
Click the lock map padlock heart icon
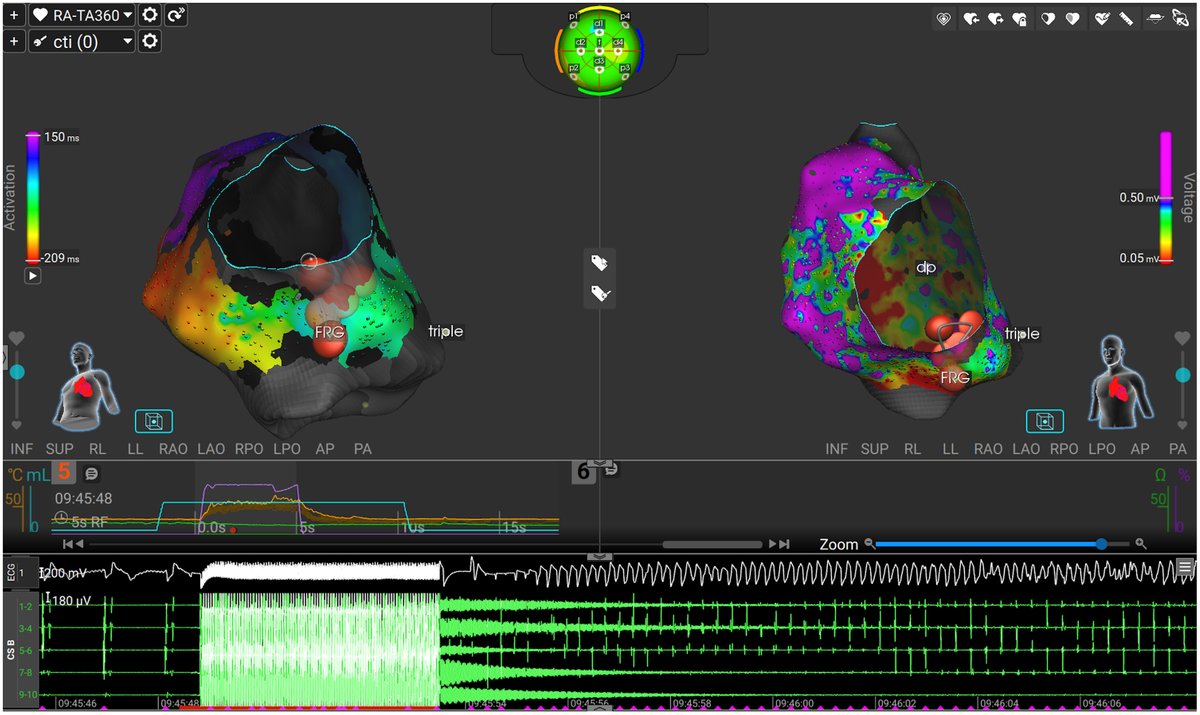point(1019,18)
